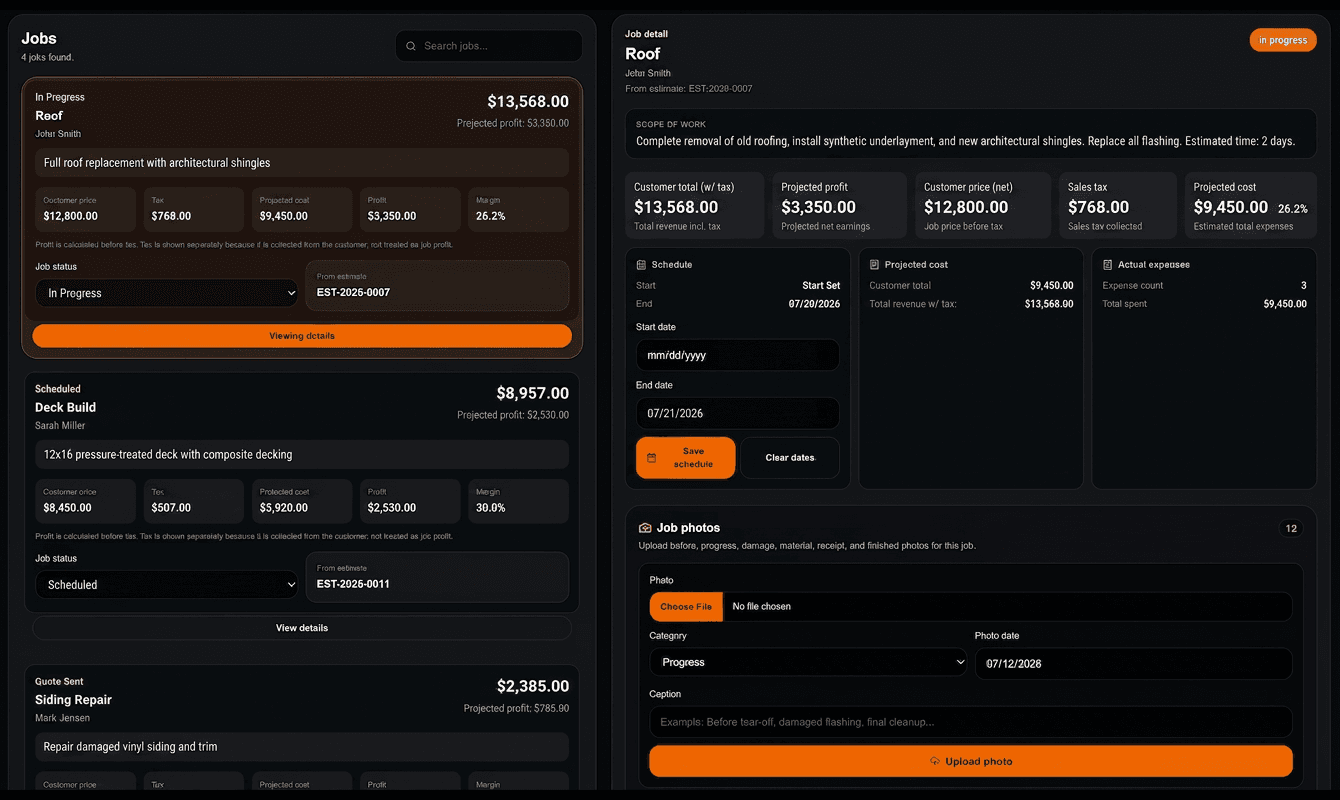This screenshot has width=1340, height=800.
Task: Select the Siding Repair job title
Action: pos(73,700)
